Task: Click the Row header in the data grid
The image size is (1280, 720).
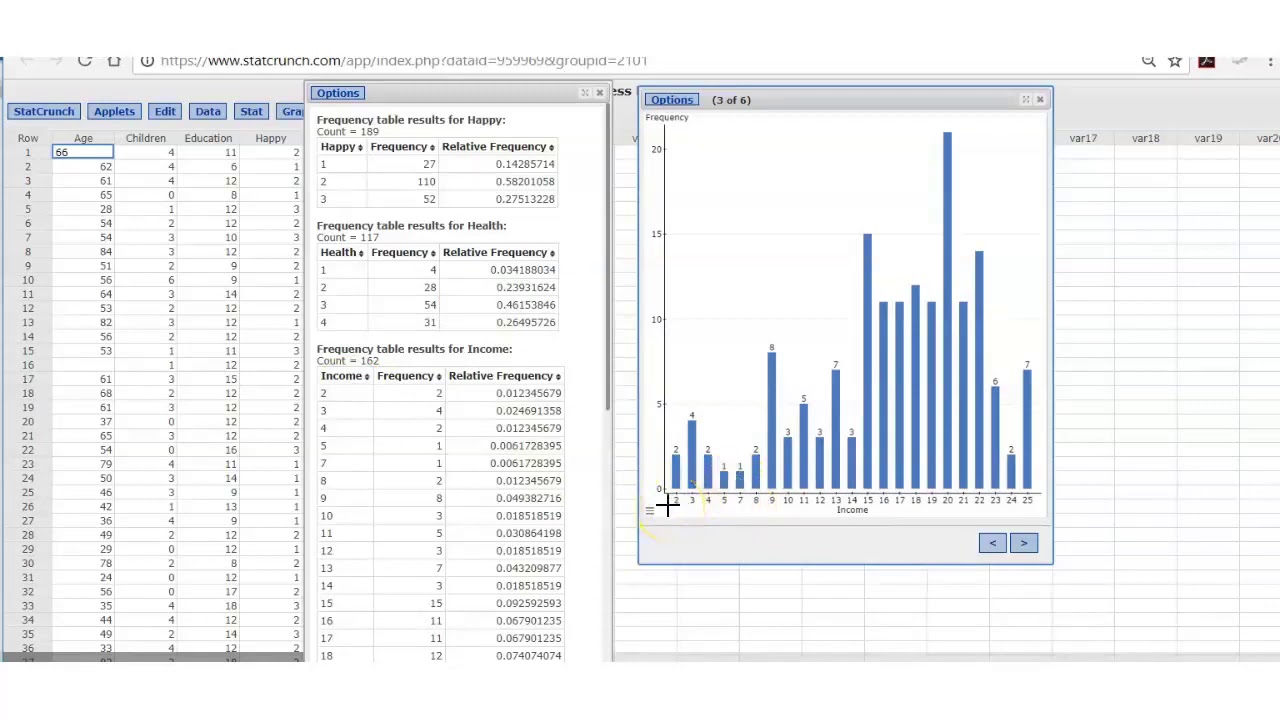Action: 28,138
